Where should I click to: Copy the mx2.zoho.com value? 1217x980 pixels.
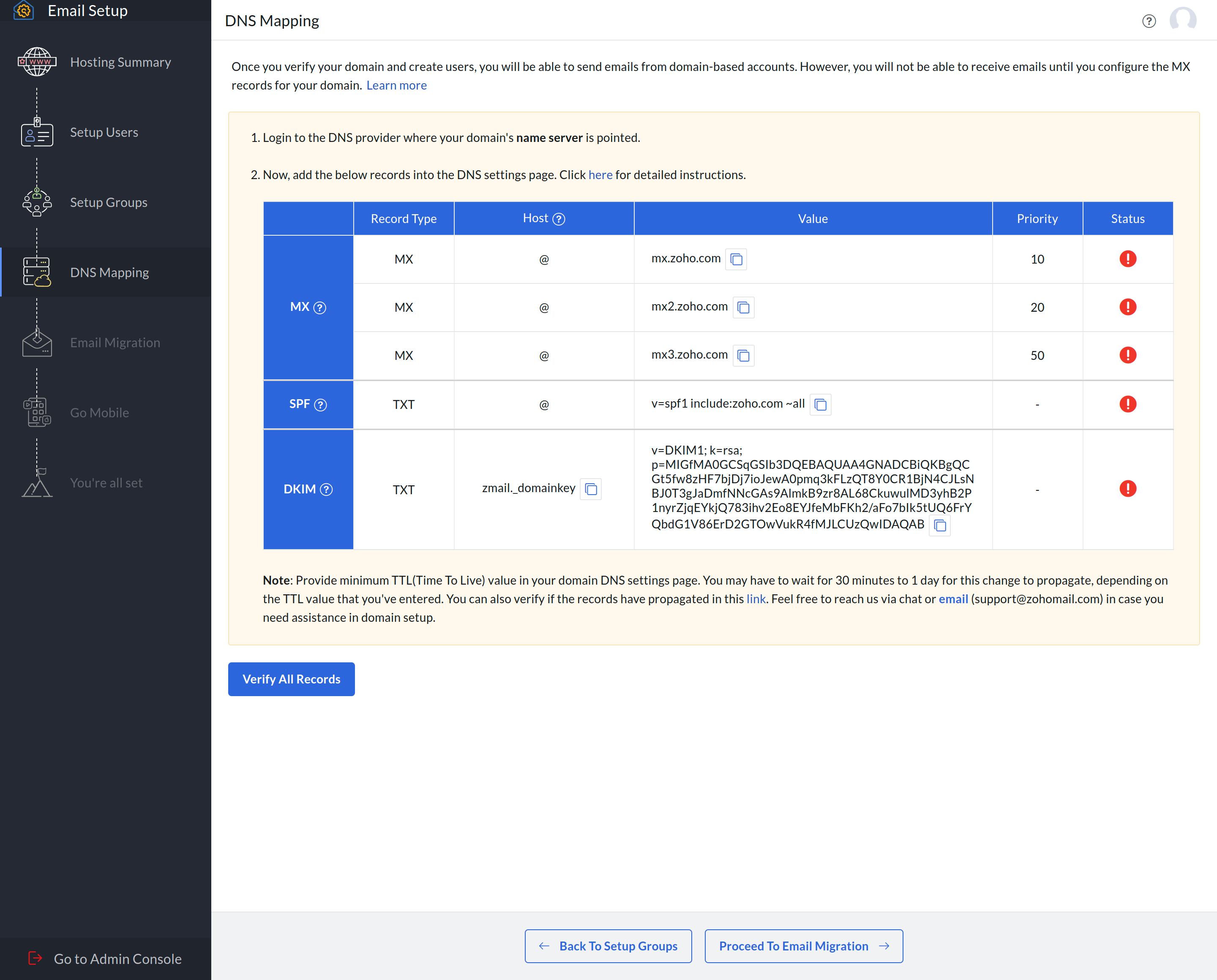pyautogui.click(x=743, y=308)
